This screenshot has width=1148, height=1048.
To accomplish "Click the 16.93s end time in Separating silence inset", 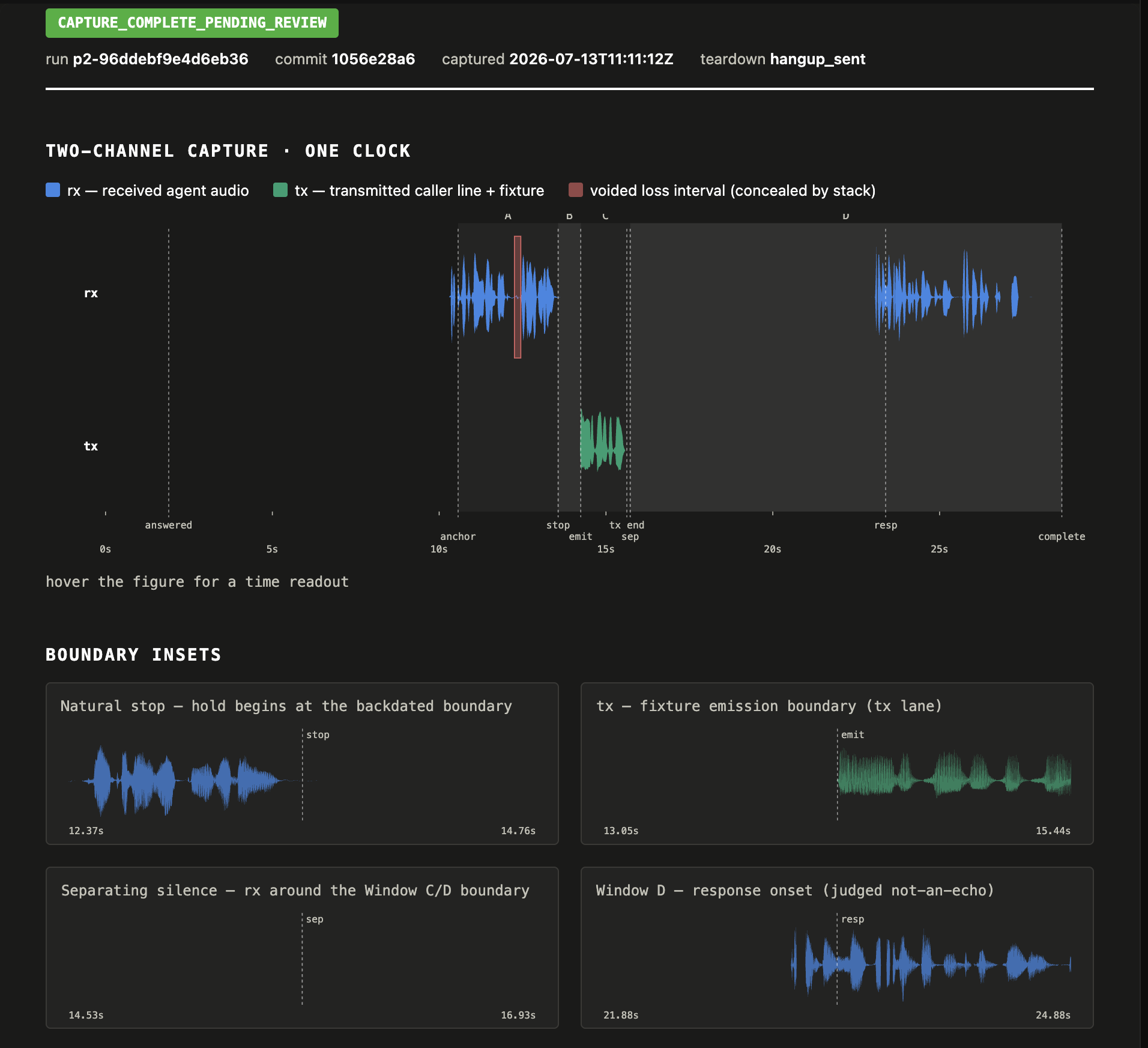I will [x=518, y=1015].
